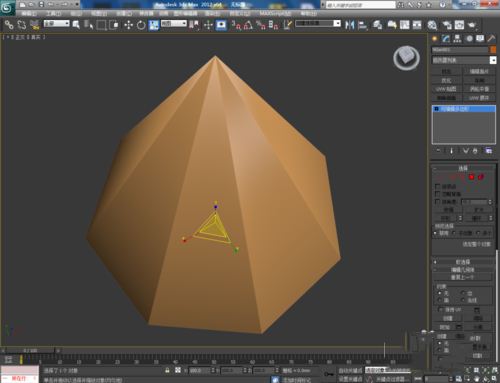Click the Shrink selection button

(x=448, y=210)
